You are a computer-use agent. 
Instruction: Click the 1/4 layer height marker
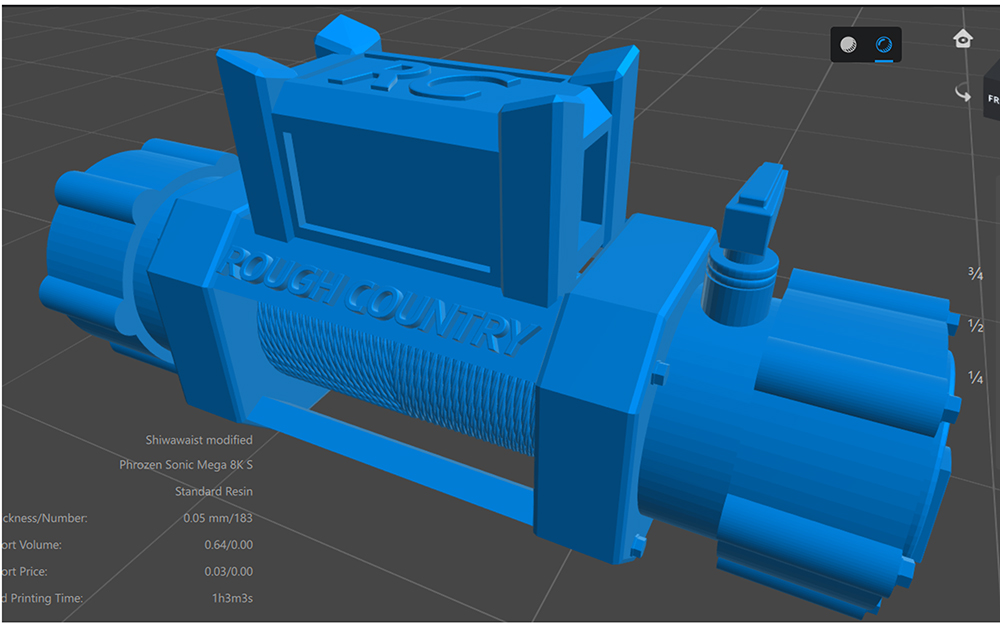975,377
